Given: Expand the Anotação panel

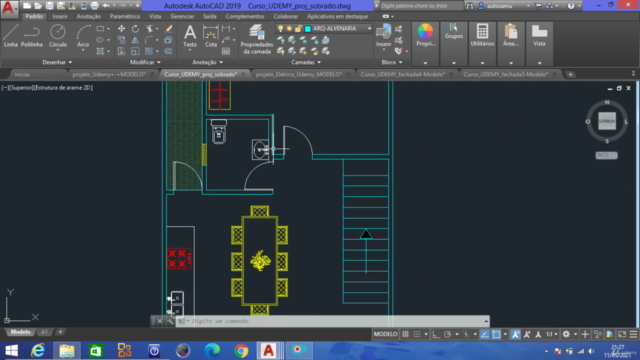Looking at the screenshot, I should 207,62.
